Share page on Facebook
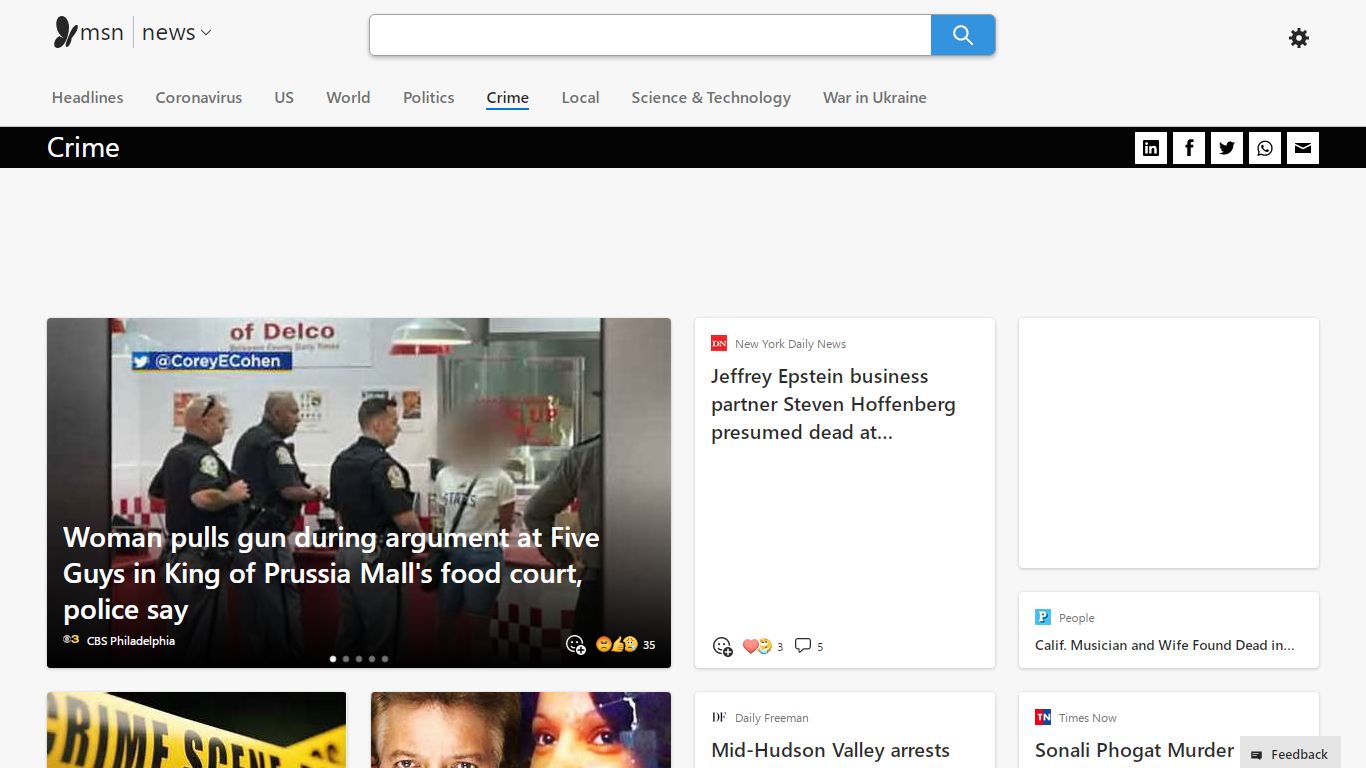This screenshot has height=768, width=1366. tap(1189, 148)
